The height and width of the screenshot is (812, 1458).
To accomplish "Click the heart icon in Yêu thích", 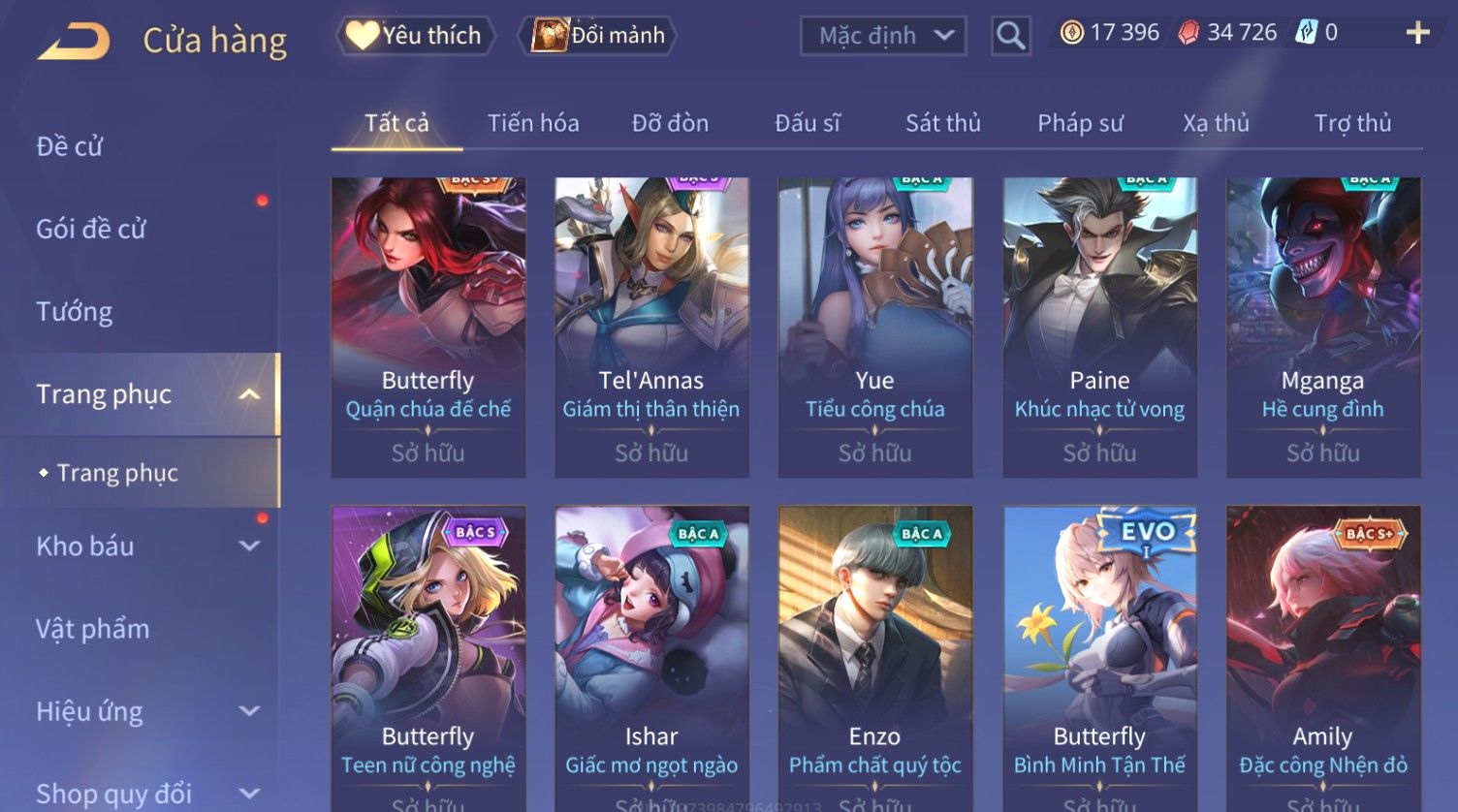I will click(x=363, y=35).
